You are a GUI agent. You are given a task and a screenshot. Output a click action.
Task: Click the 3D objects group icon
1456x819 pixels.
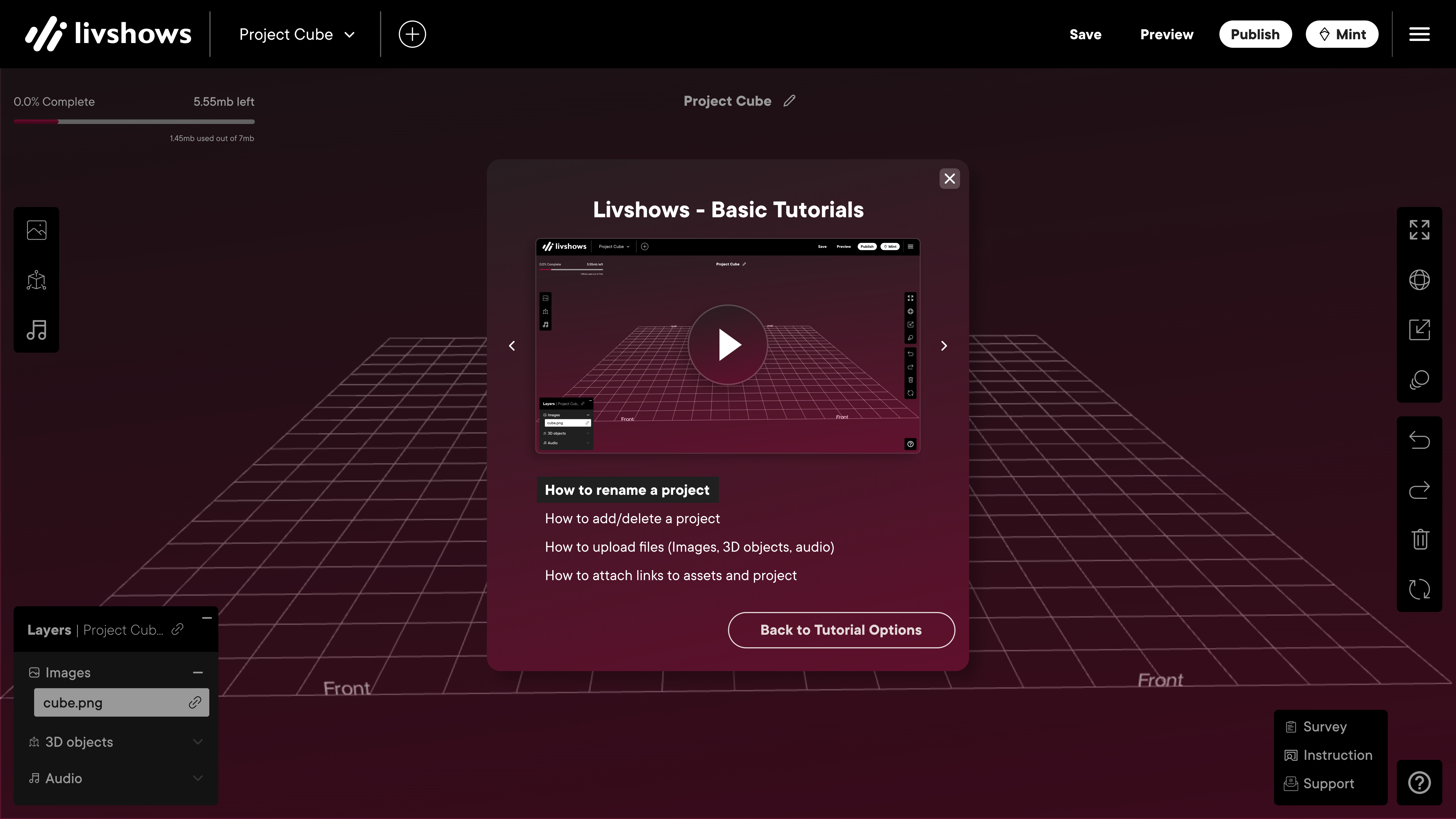tap(34, 742)
